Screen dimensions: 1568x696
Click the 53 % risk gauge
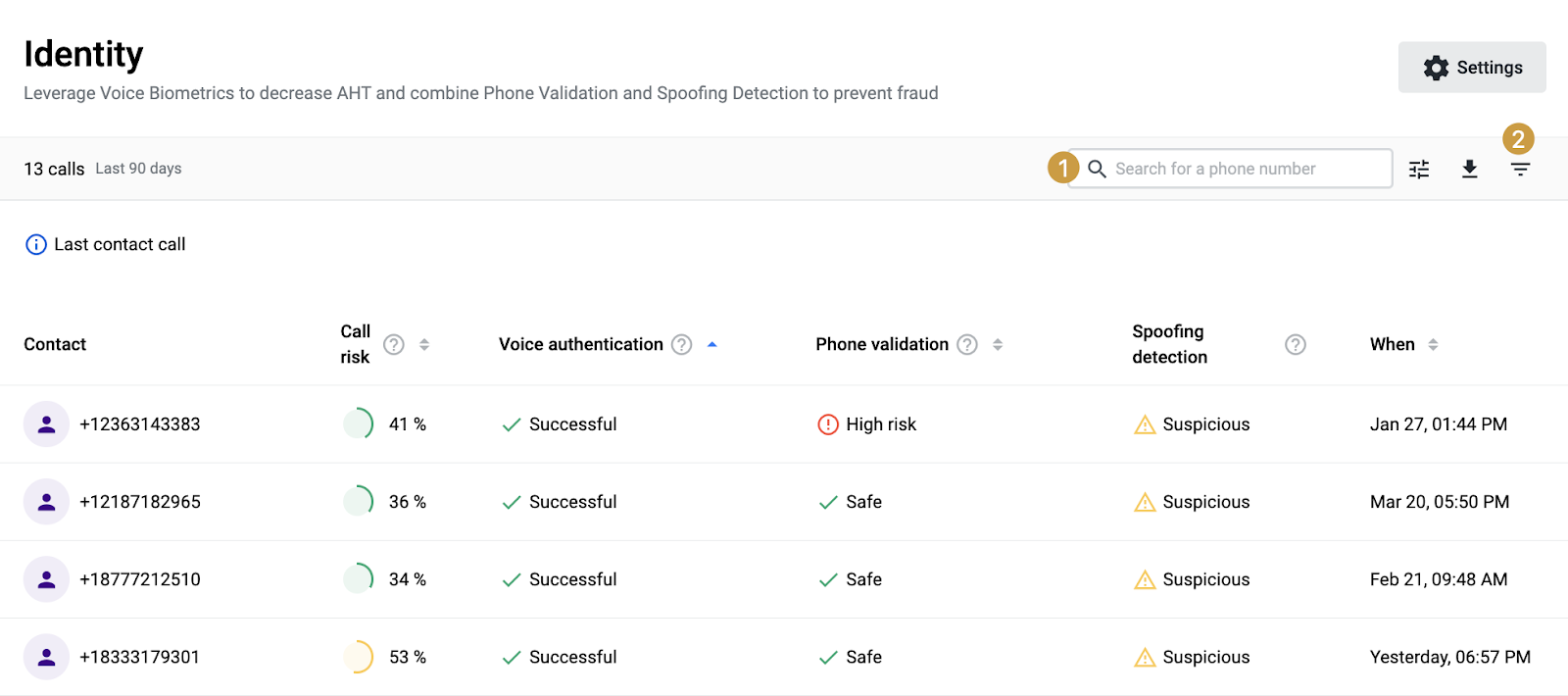[x=359, y=656]
